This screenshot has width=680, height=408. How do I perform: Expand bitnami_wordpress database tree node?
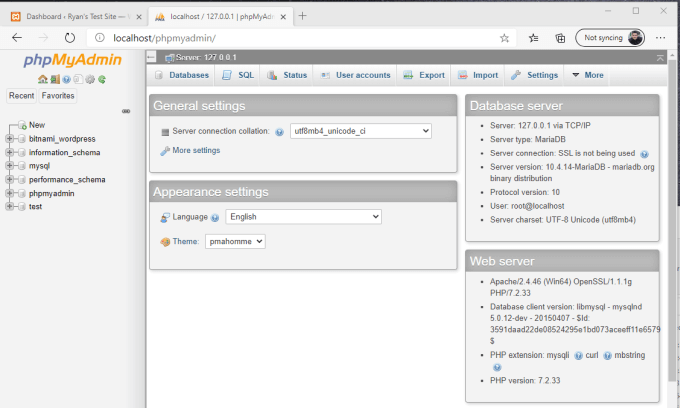10,139
